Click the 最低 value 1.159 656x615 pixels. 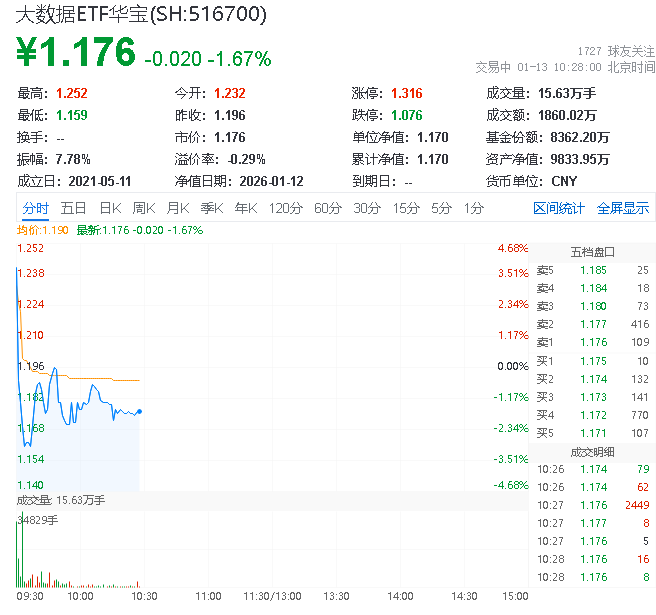[x=72, y=115]
